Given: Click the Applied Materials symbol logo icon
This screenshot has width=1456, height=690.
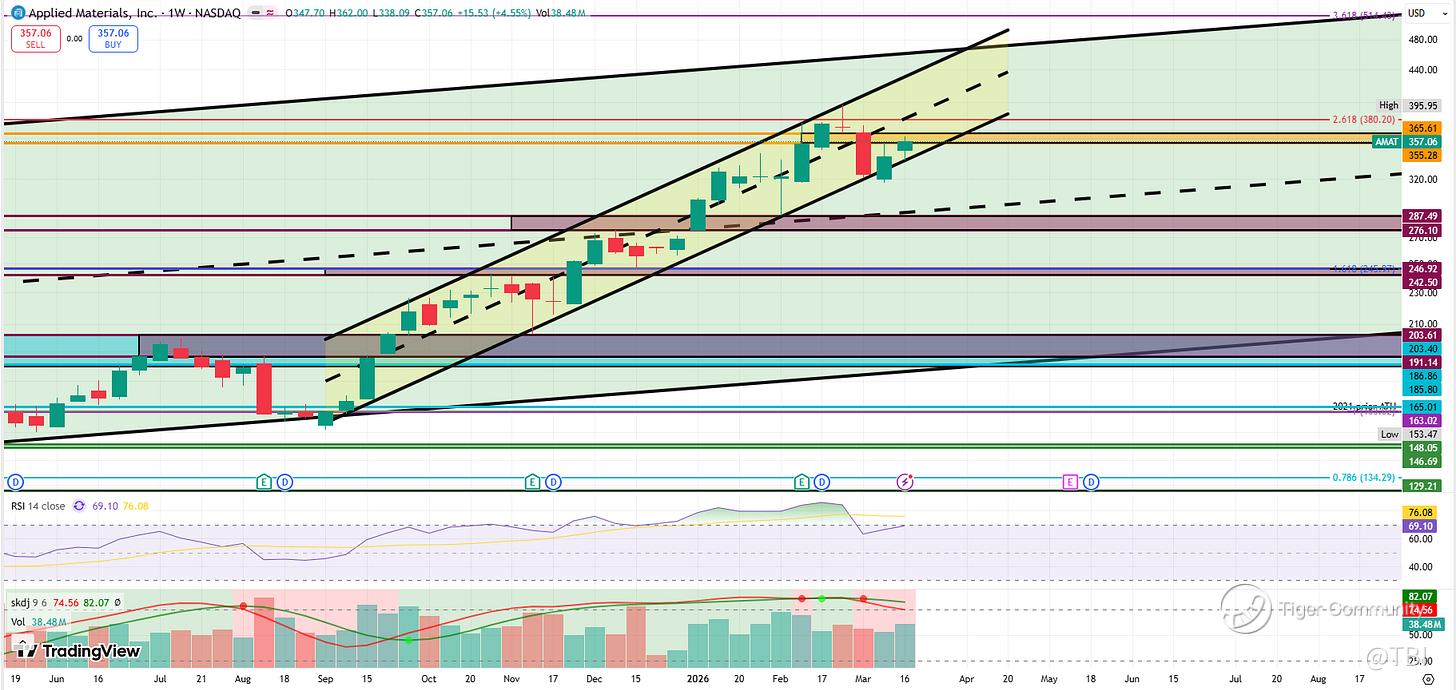Looking at the screenshot, I should pos(17,13).
